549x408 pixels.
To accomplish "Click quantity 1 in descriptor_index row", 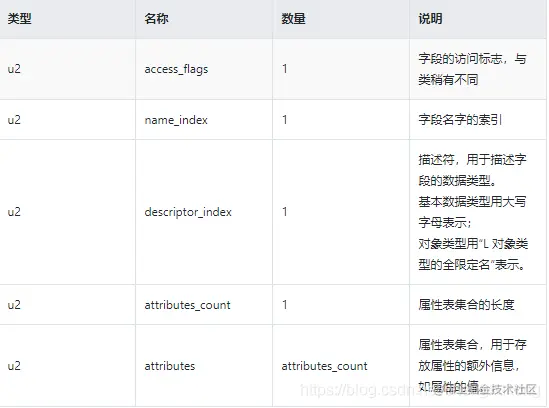I will (x=285, y=212).
